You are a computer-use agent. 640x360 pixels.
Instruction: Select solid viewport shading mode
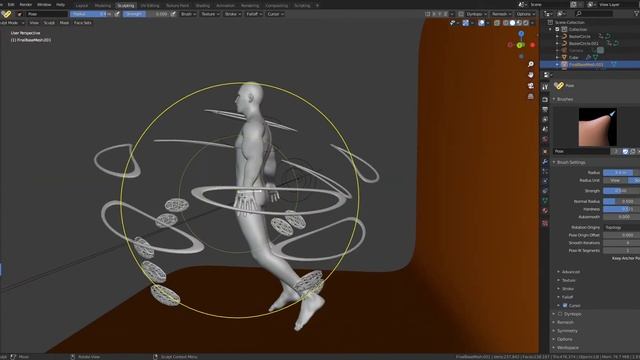point(512,23)
